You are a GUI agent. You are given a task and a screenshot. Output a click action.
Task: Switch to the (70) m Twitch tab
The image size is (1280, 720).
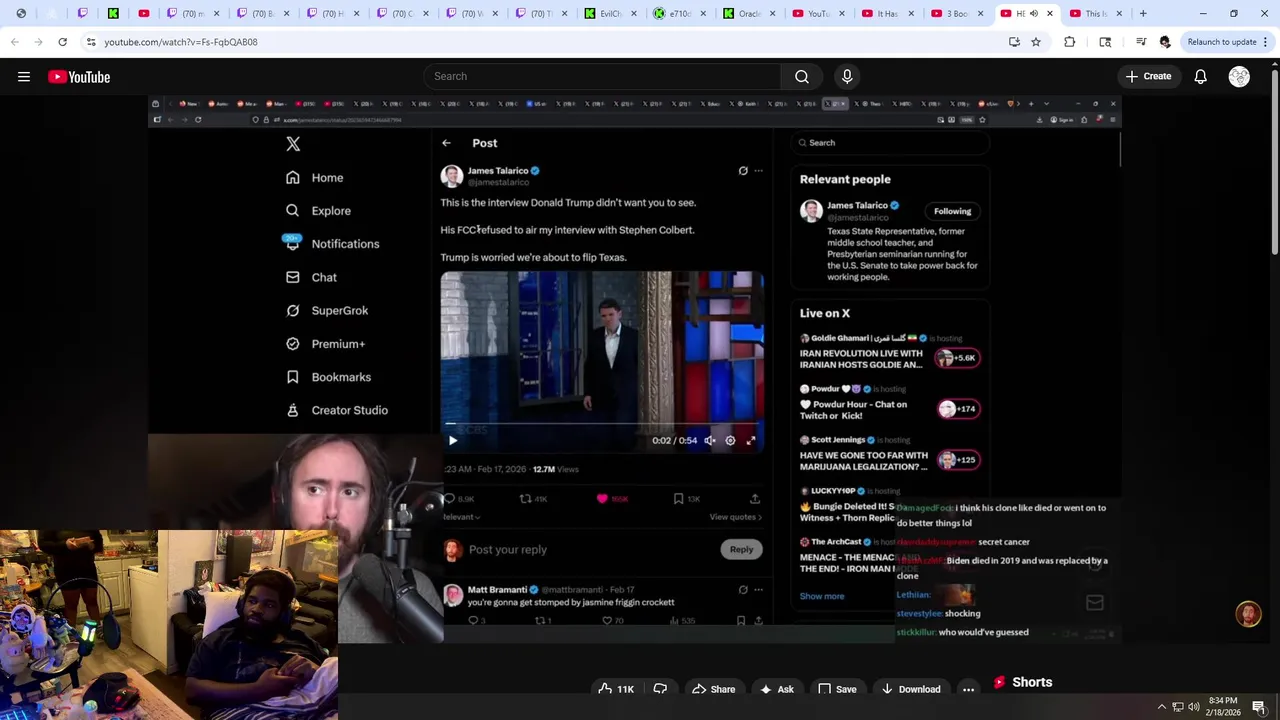pos(191,13)
